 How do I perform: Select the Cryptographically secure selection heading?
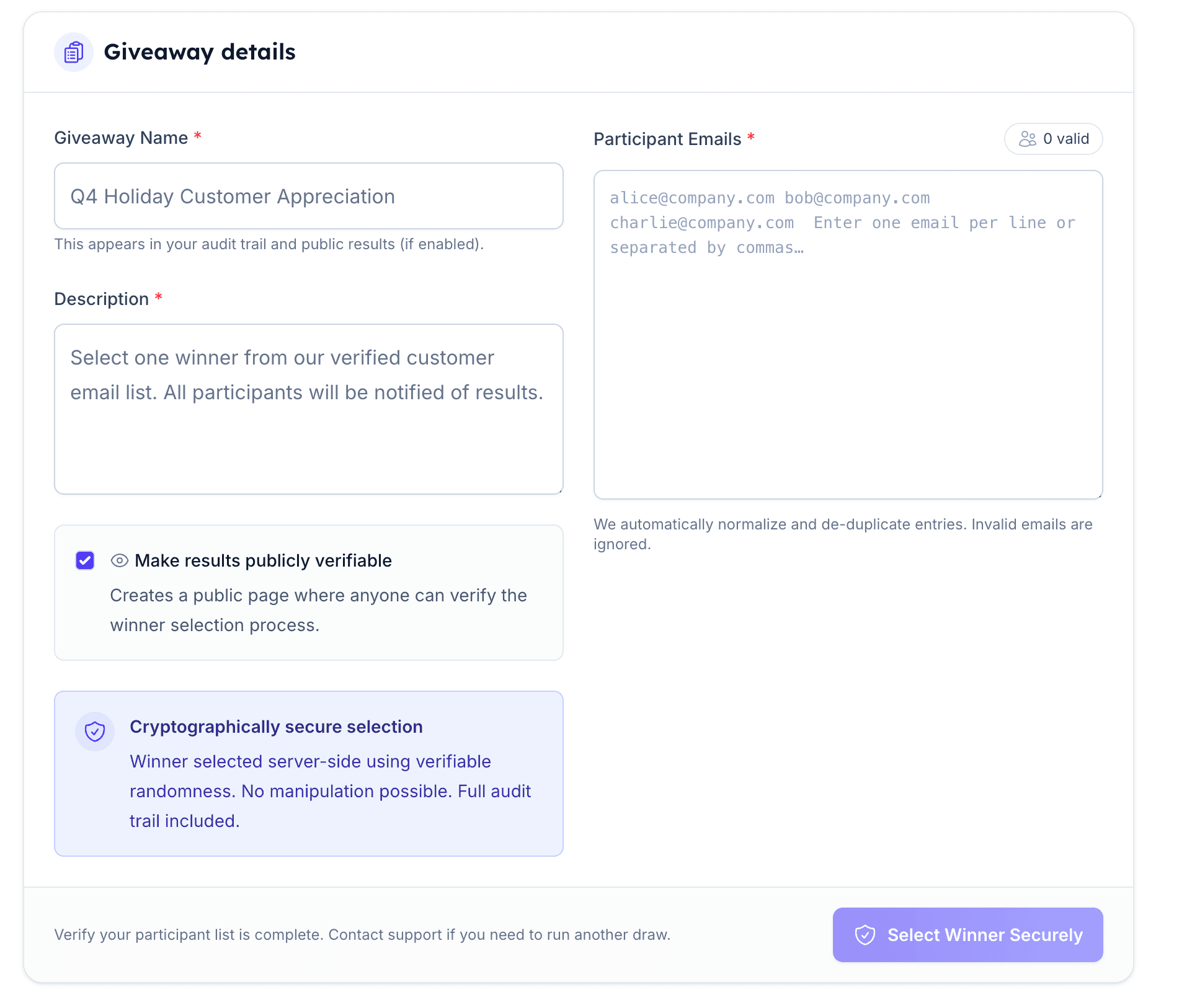[x=275, y=727]
